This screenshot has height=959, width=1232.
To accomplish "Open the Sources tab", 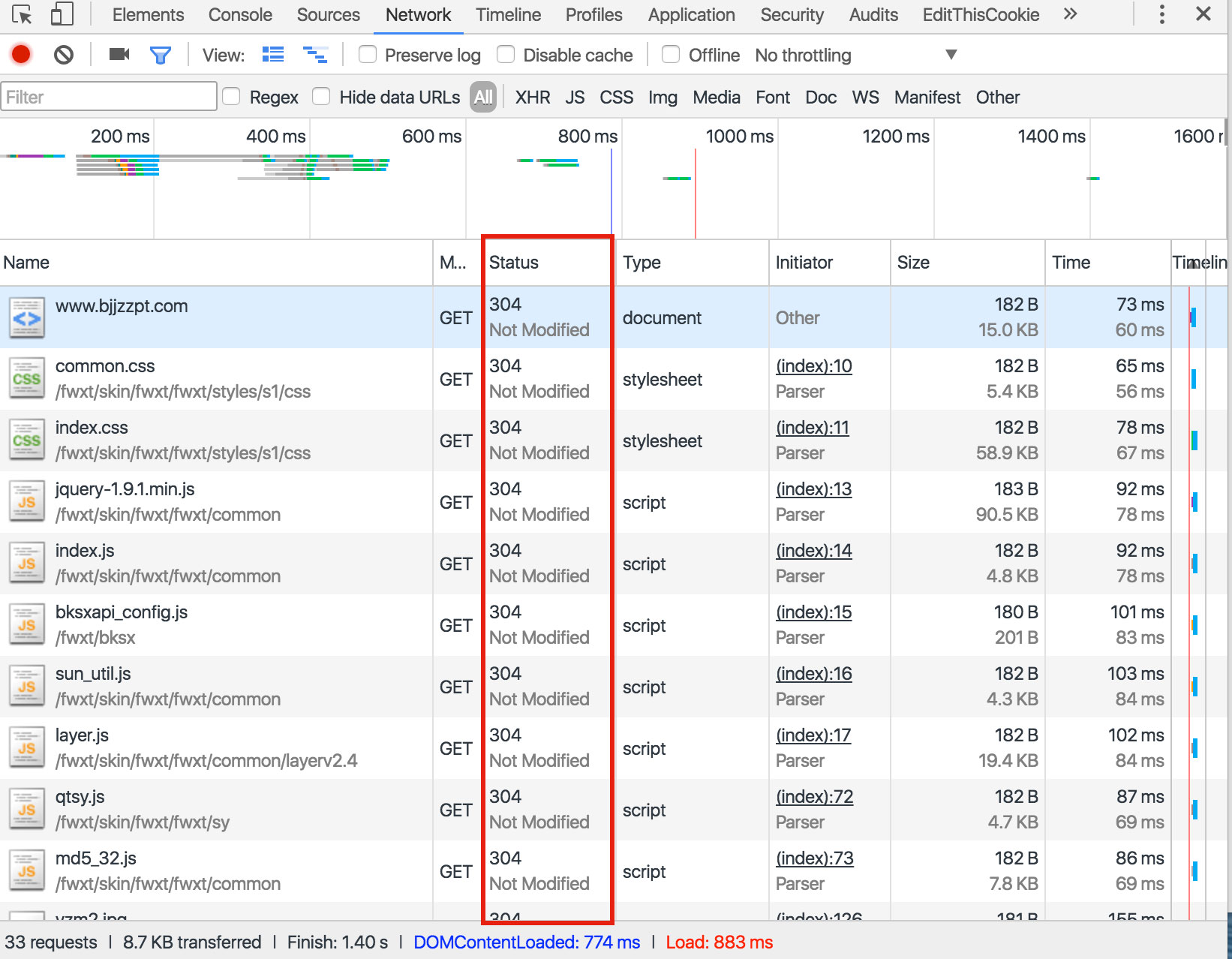I will tap(328, 15).
